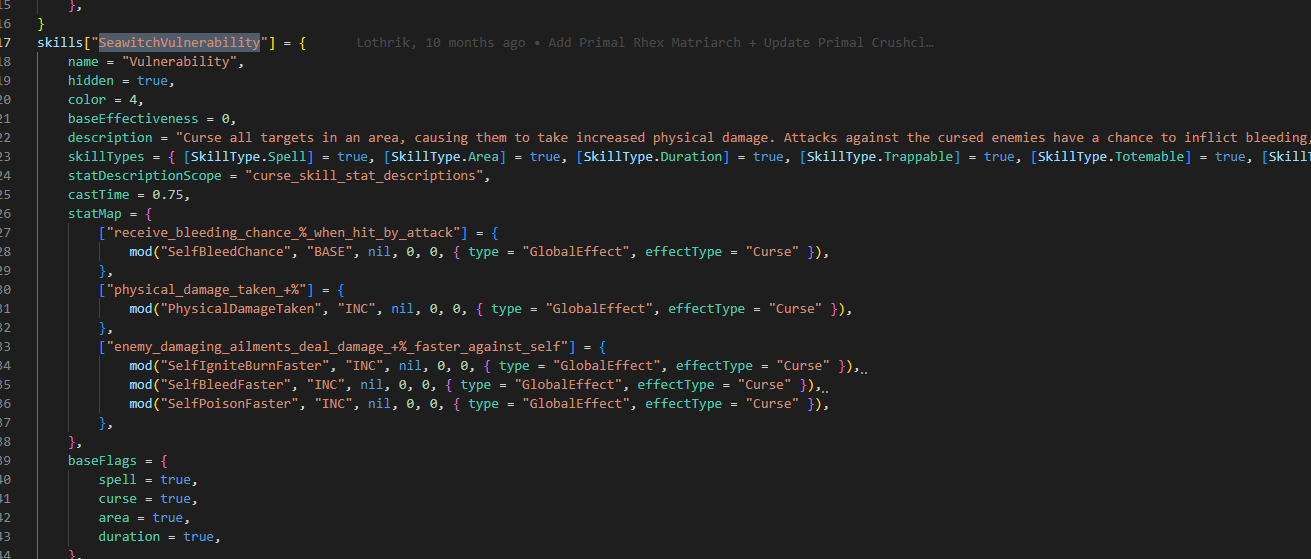Click the area flag in baseFlags

(114, 518)
